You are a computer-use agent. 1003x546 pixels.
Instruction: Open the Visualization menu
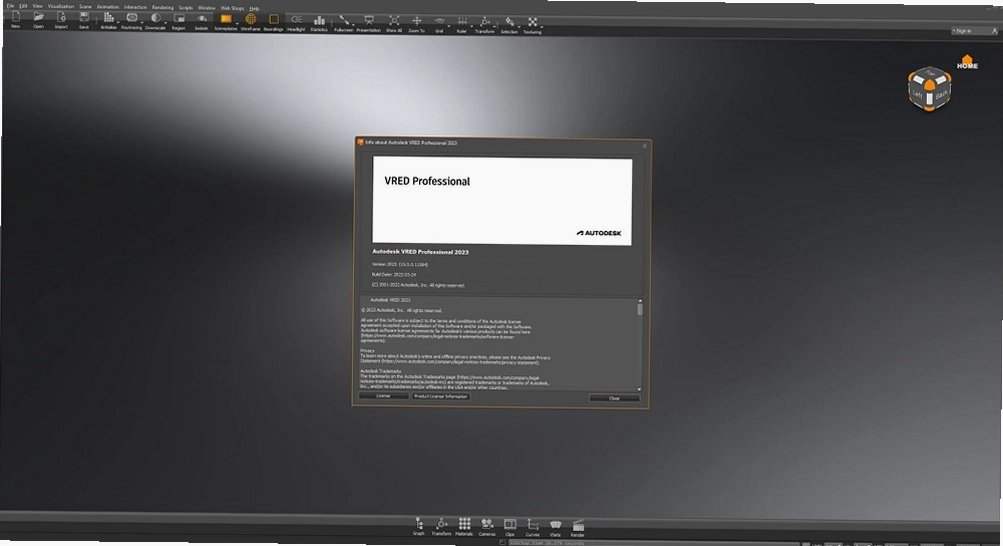61,6
